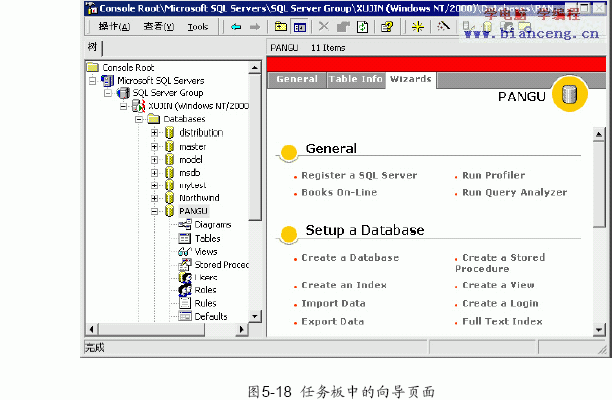
Task: Click the Full Text Index link
Action: point(502,322)
